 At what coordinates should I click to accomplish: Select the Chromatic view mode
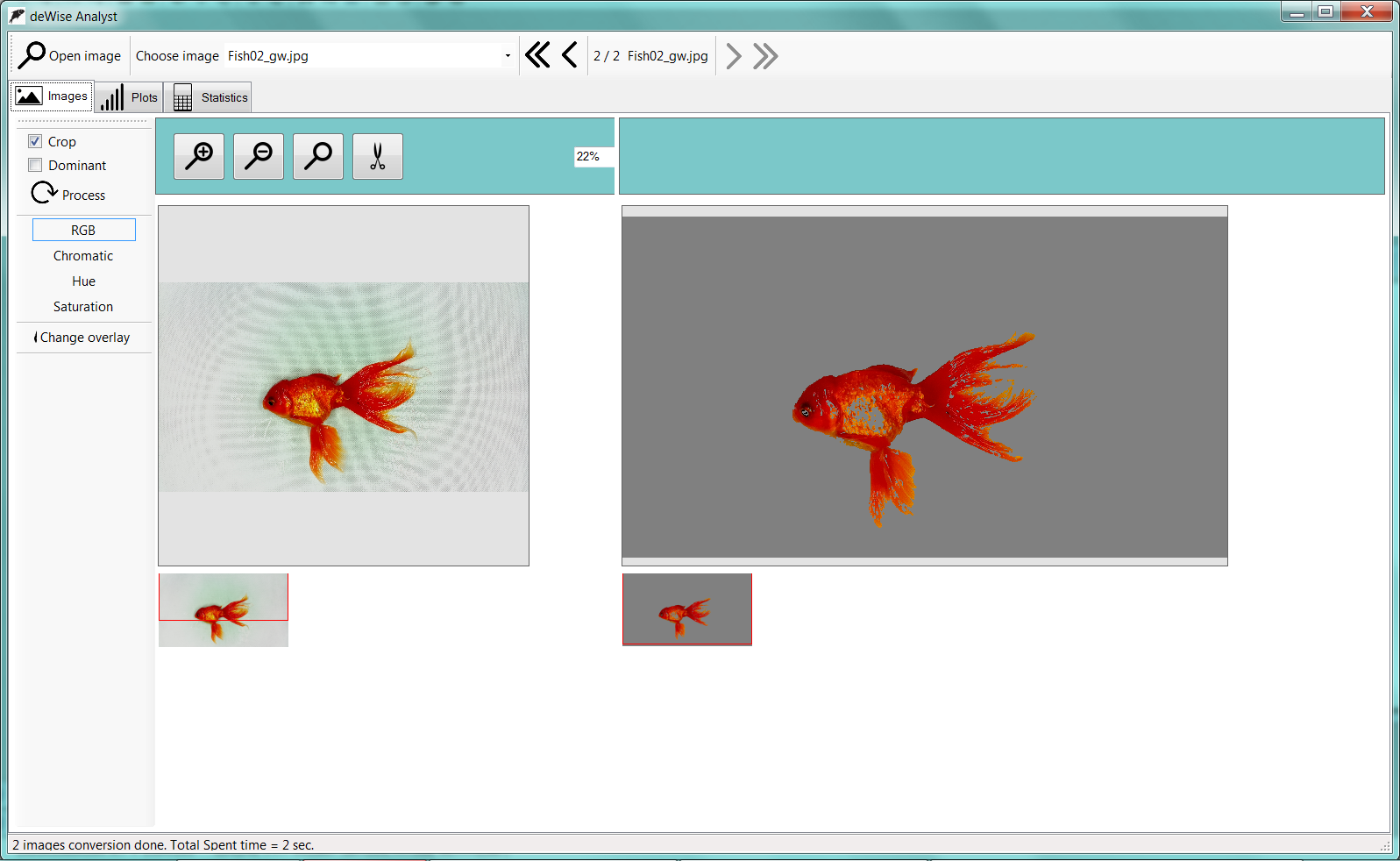pyautogui.click(x=83, y=256)
